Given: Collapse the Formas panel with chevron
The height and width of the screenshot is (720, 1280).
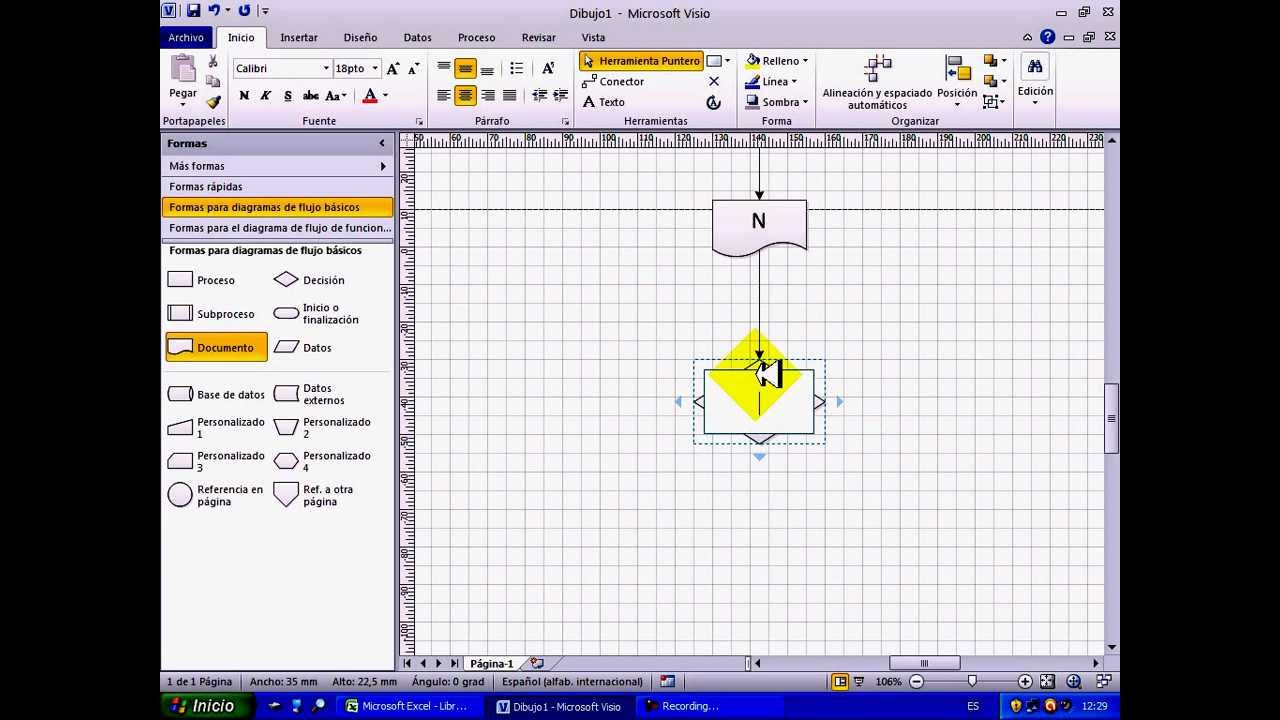Looking at the screenshot, I should (x=382, y=144).
